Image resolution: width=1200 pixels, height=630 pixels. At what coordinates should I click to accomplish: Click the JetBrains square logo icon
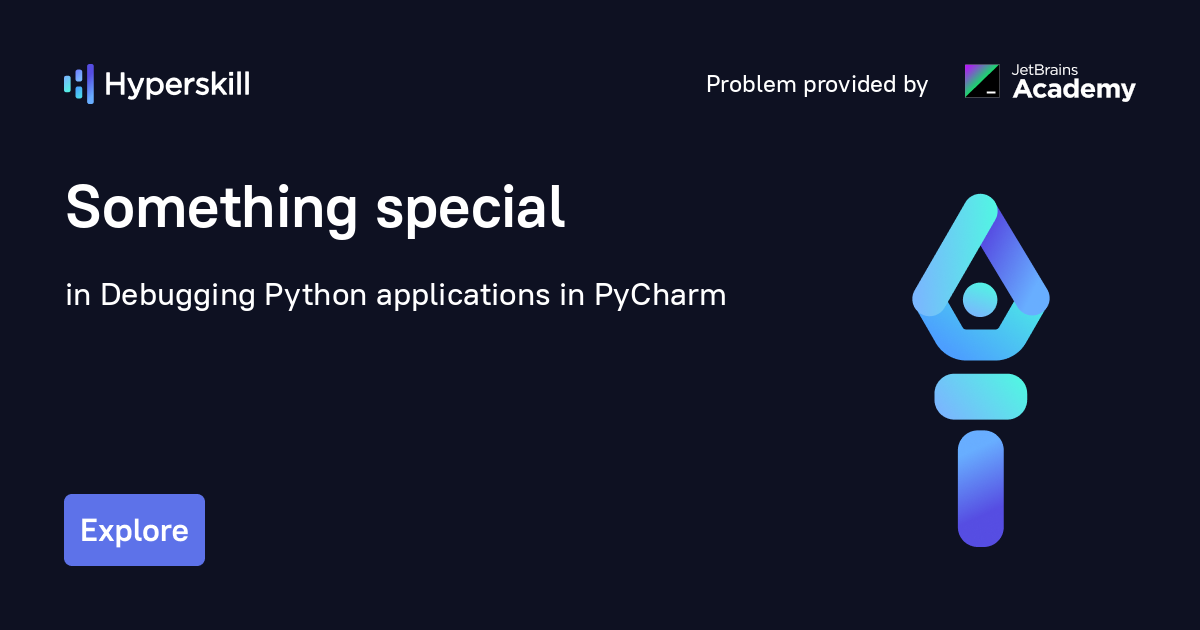[x=982, y=81]
